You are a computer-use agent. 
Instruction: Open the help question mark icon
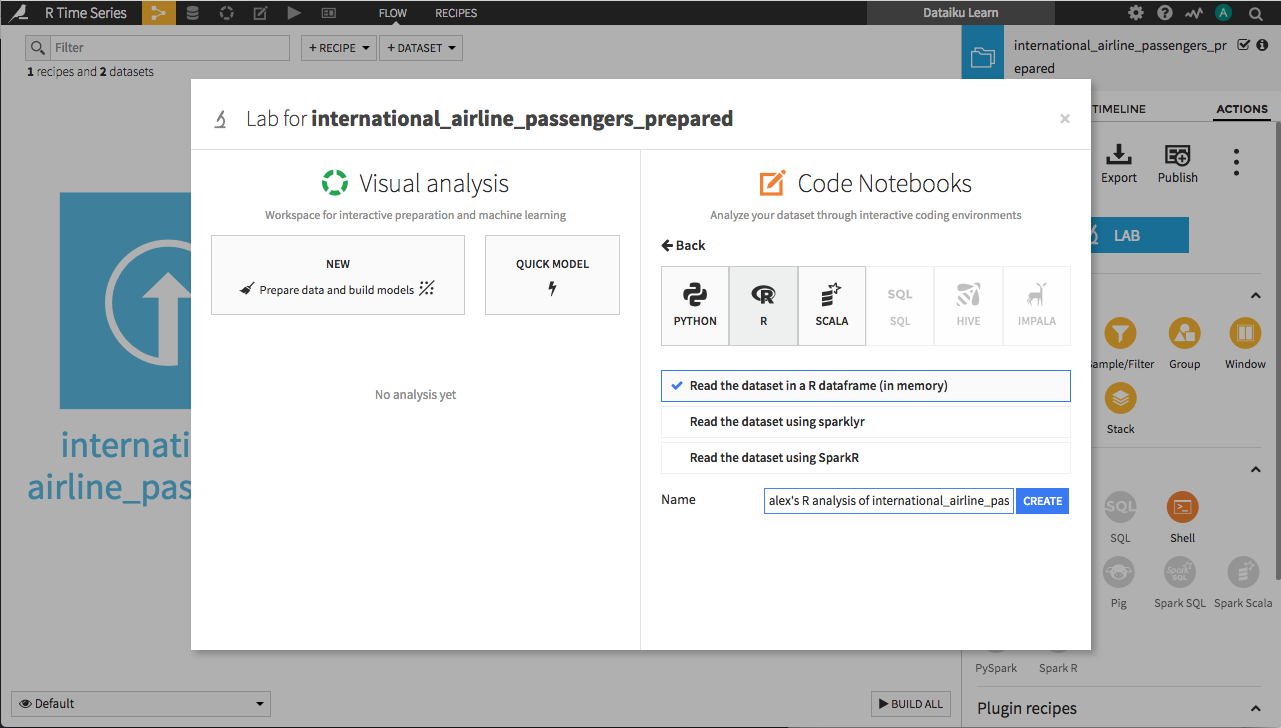coord(1165,13)
